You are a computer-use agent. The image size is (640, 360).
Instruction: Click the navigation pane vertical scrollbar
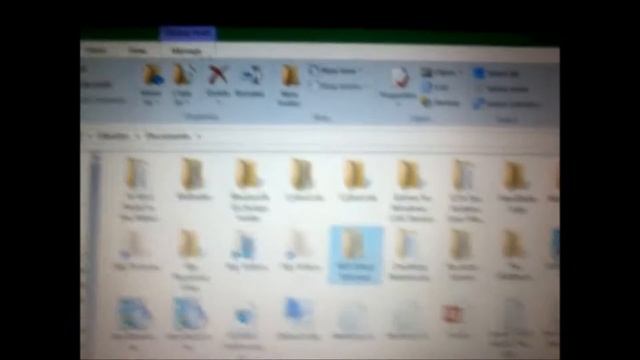point(95,255)
